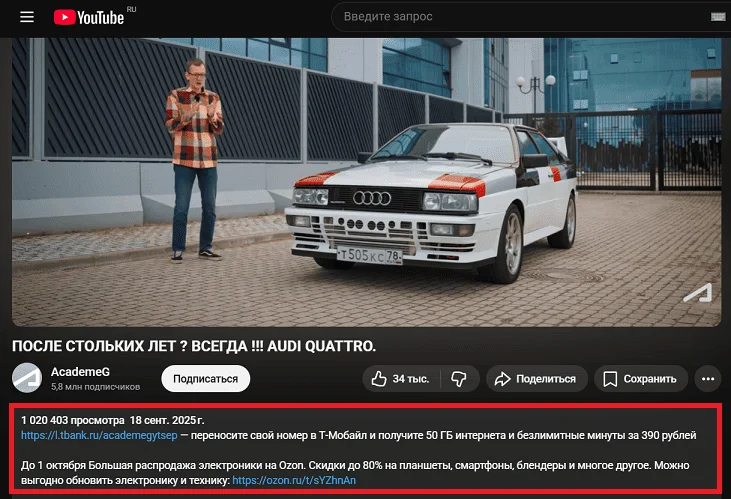The width and height of the screenshot is (731, 499).
Task: Open the AcademeG channel name link
Action: [80, 372]
